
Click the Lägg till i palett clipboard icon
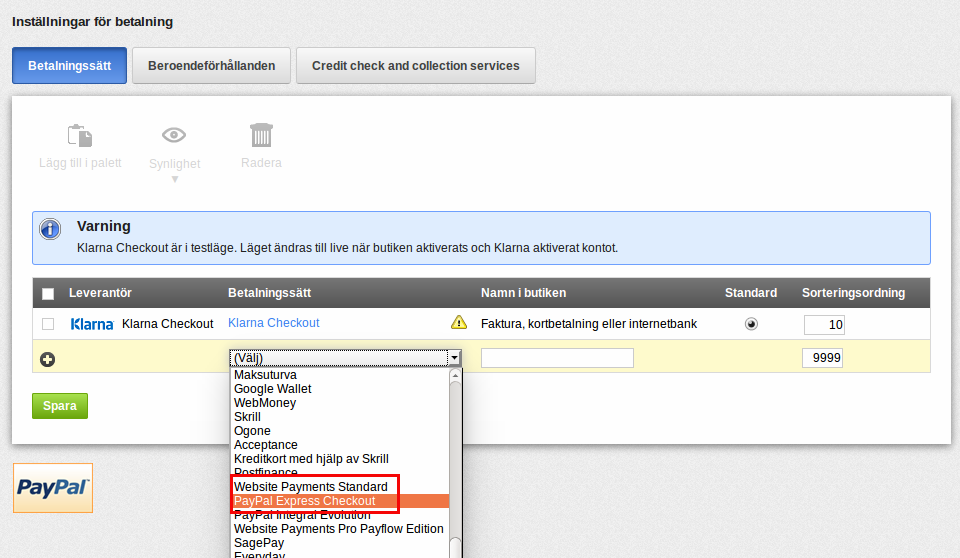click(80, 135)
